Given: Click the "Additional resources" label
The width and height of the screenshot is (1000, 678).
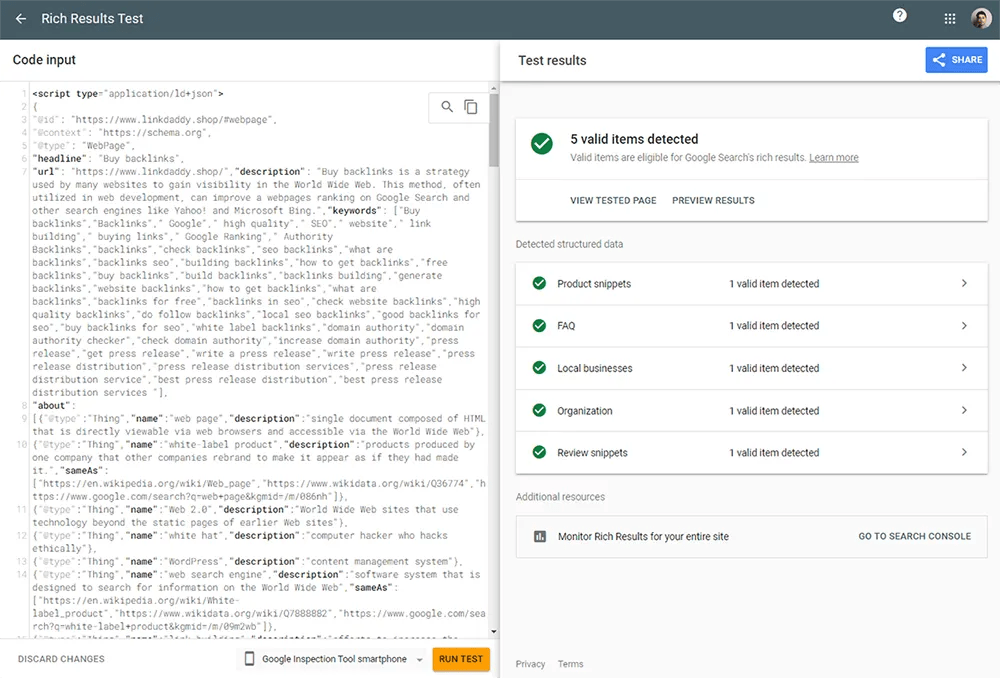Looking at the screenshot, I should click(560, 496).
